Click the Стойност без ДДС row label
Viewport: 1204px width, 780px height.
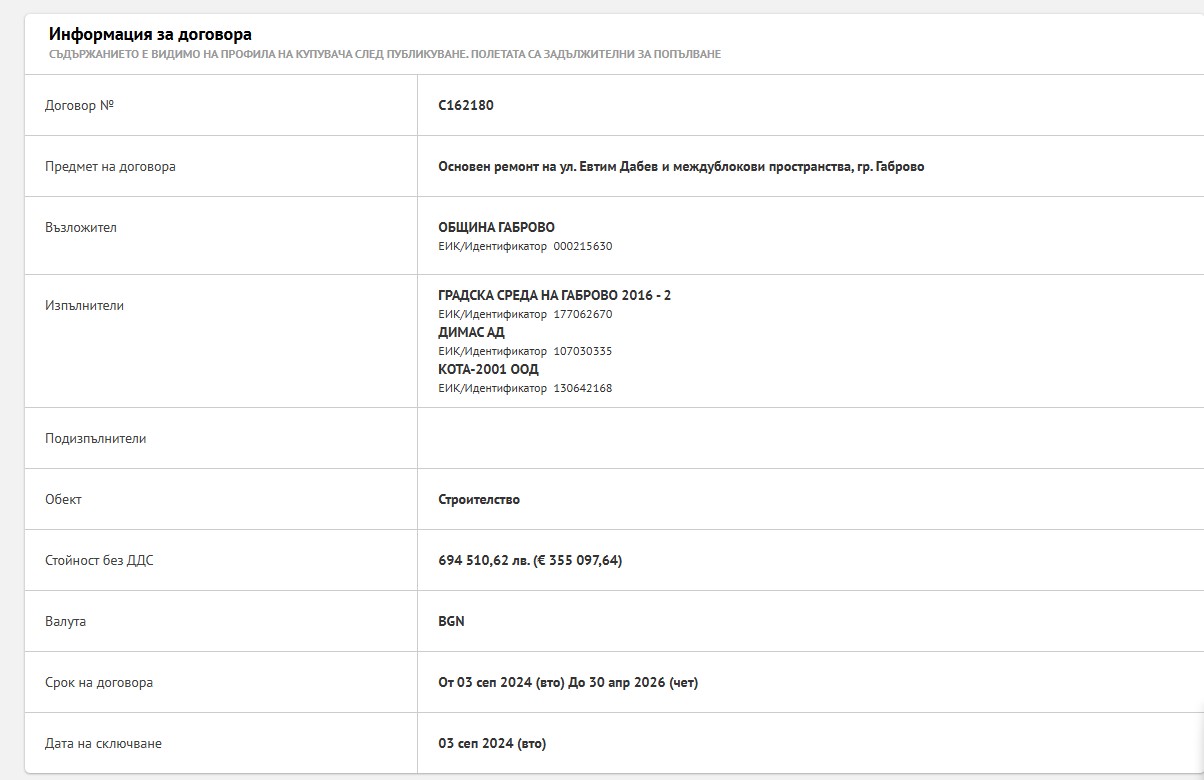(x=99, y=560)
